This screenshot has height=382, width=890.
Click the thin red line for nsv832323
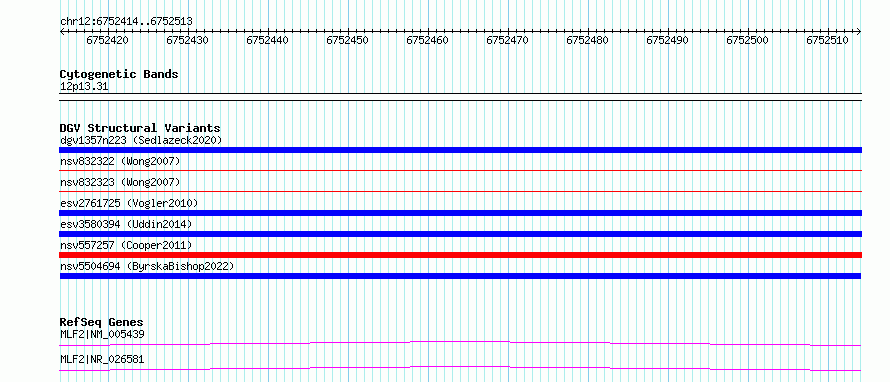click(460, 191)
